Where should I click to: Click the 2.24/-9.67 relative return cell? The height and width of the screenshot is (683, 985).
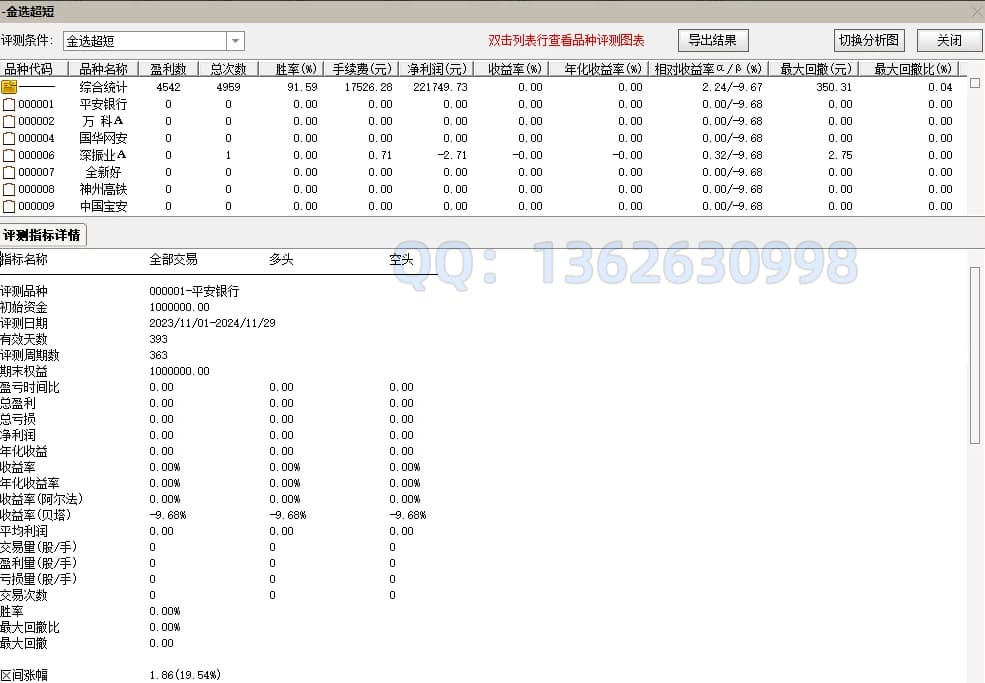732,87
